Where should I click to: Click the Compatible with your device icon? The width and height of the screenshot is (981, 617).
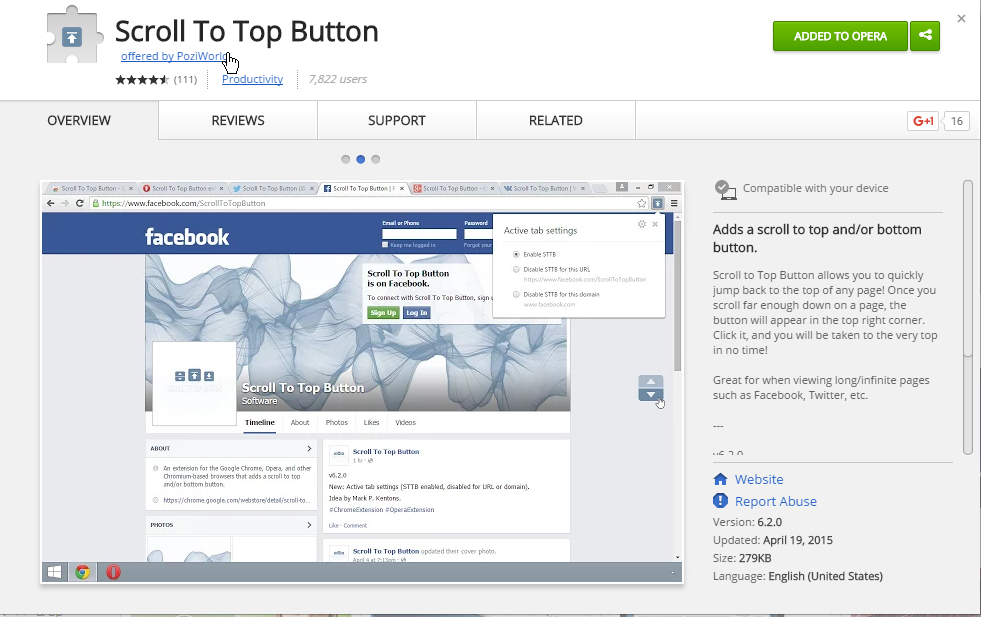725,190
